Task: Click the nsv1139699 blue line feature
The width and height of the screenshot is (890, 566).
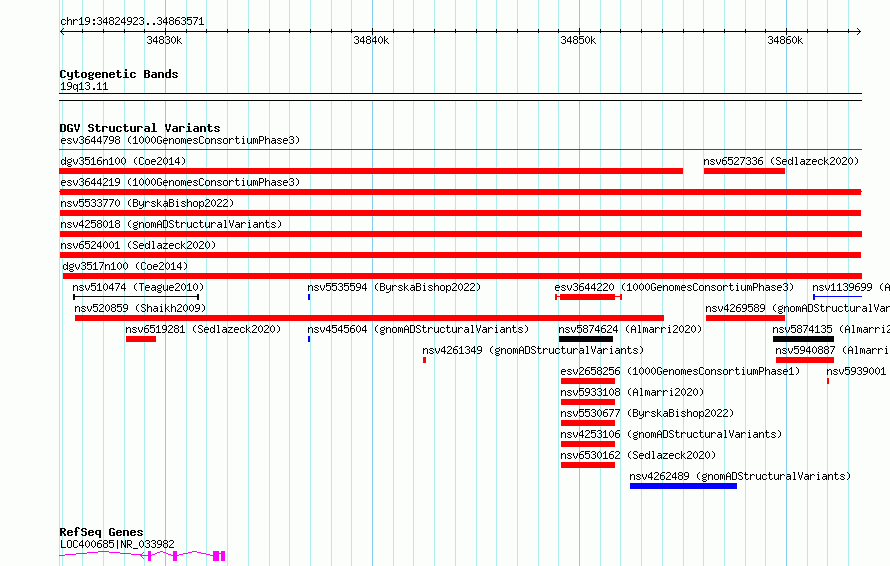Action: tap(837, 297)
